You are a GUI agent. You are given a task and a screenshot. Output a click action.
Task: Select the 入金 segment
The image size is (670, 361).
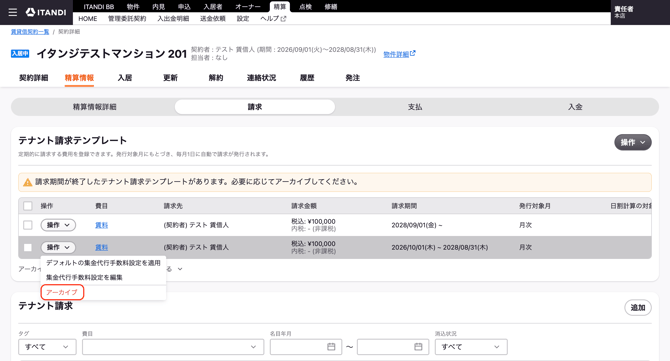tap(575, 107)
